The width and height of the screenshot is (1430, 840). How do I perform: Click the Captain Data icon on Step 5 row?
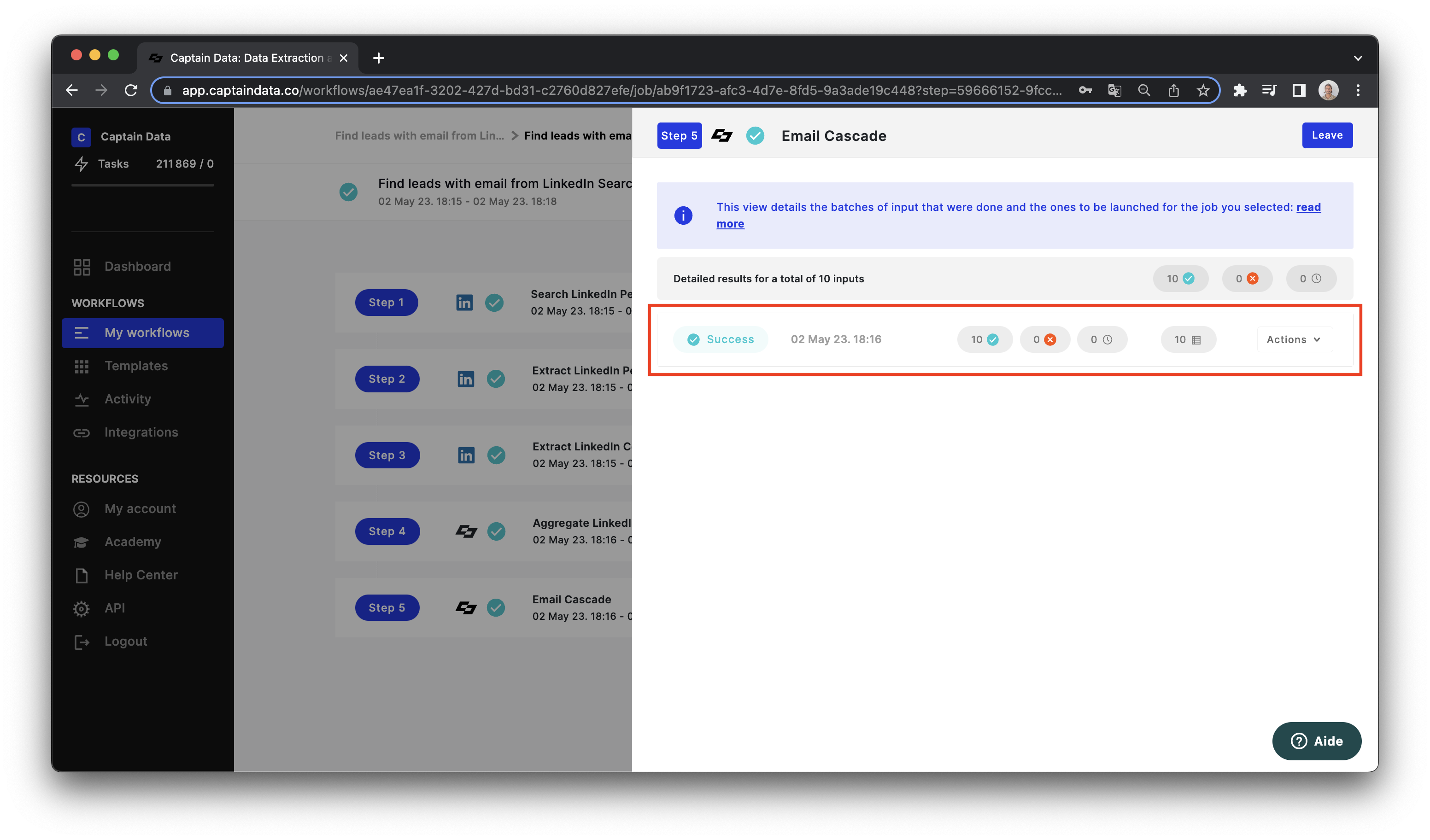[466, 607]
